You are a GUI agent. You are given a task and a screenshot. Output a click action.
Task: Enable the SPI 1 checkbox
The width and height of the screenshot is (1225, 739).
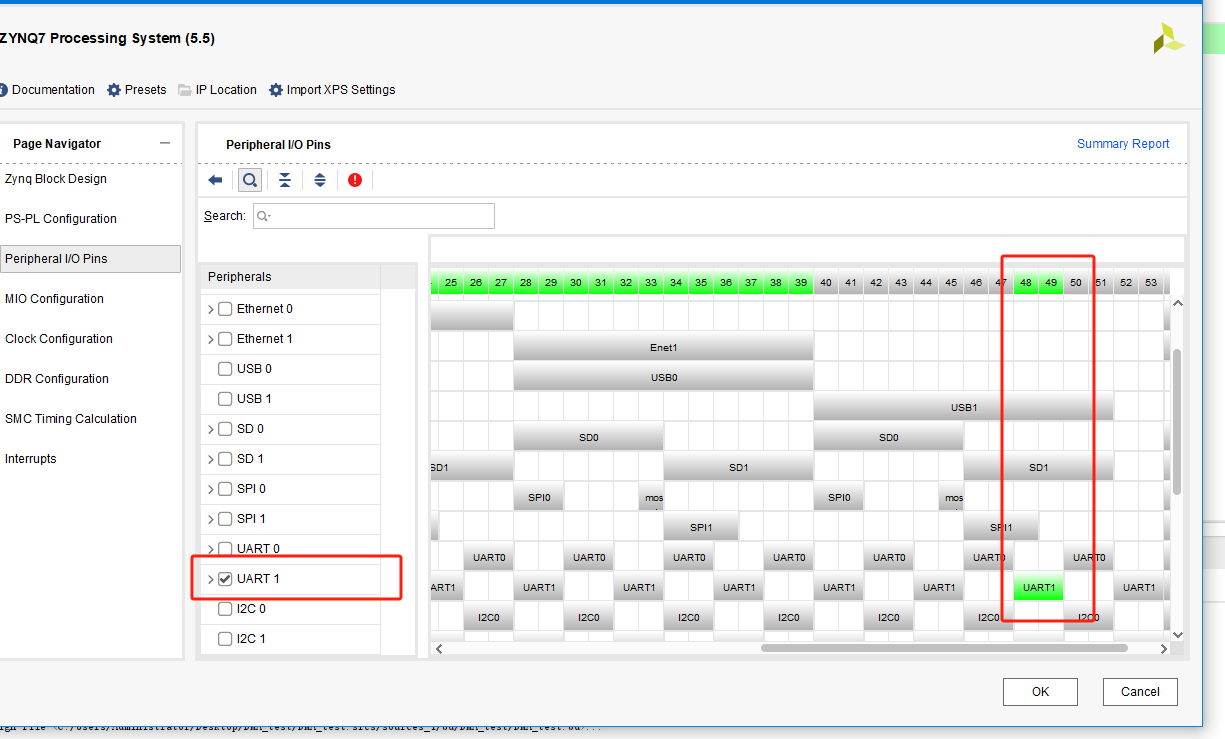click(225, 519)
